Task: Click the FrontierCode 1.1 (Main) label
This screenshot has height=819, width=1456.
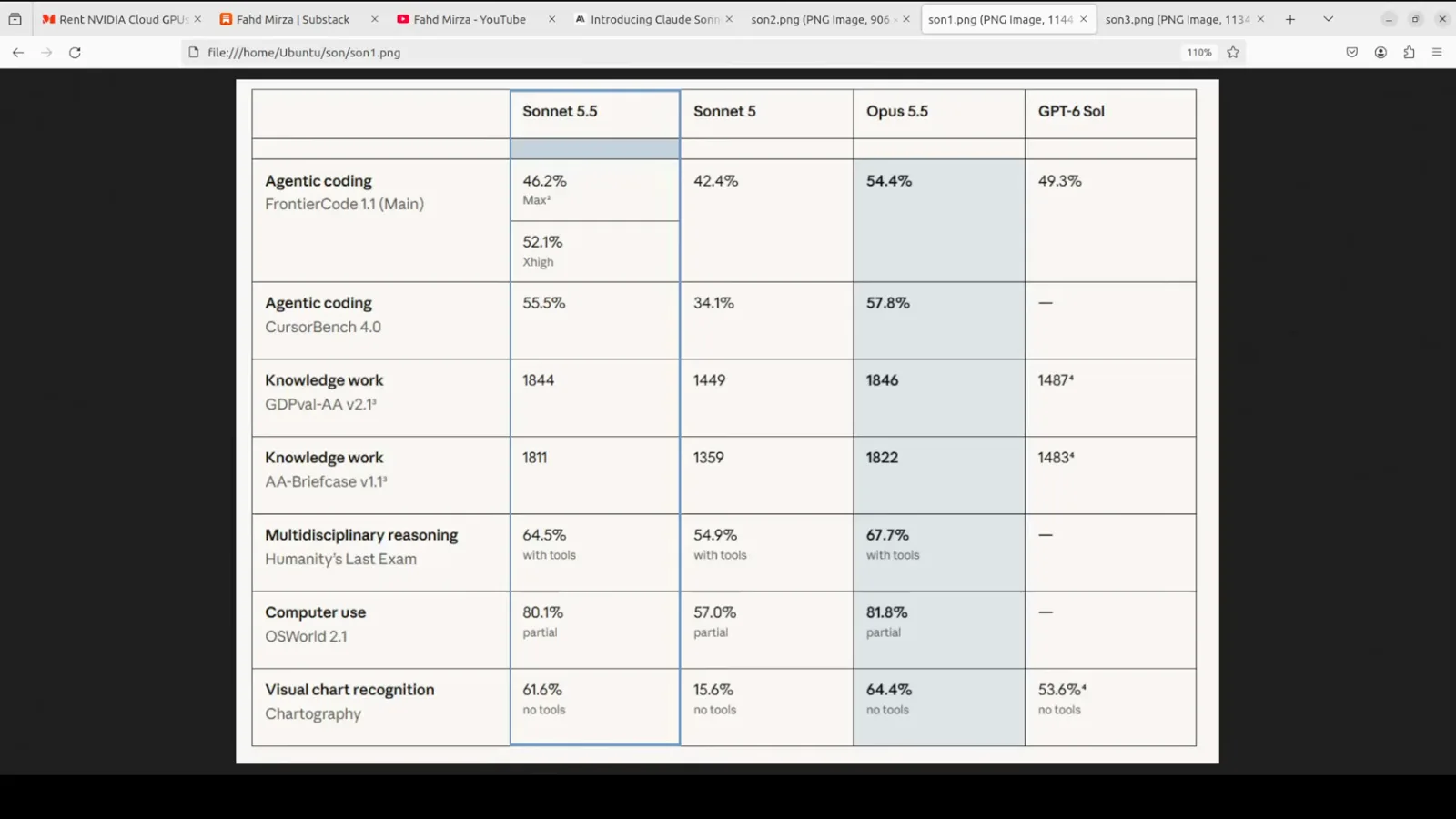Action: [x=344, y=204]
